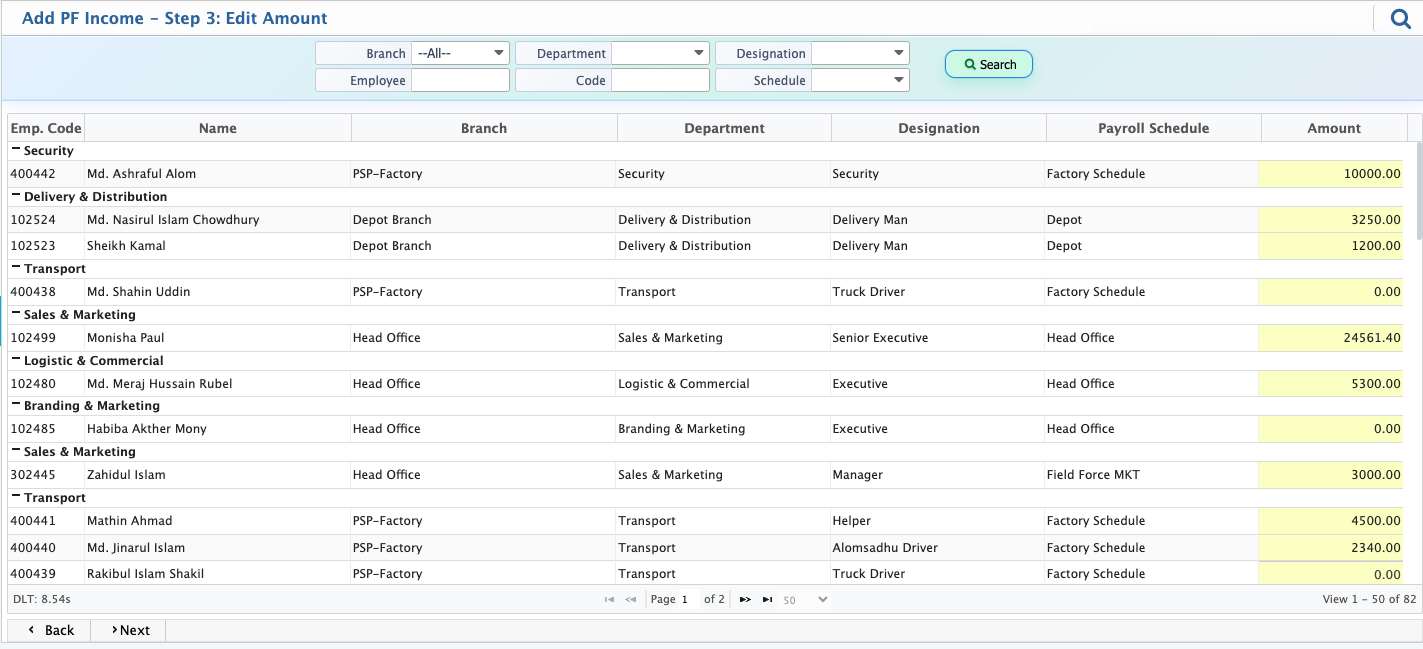This screenshot has height=649, width=1423.
Task: Jump to the last page of results
Action: 767,600
